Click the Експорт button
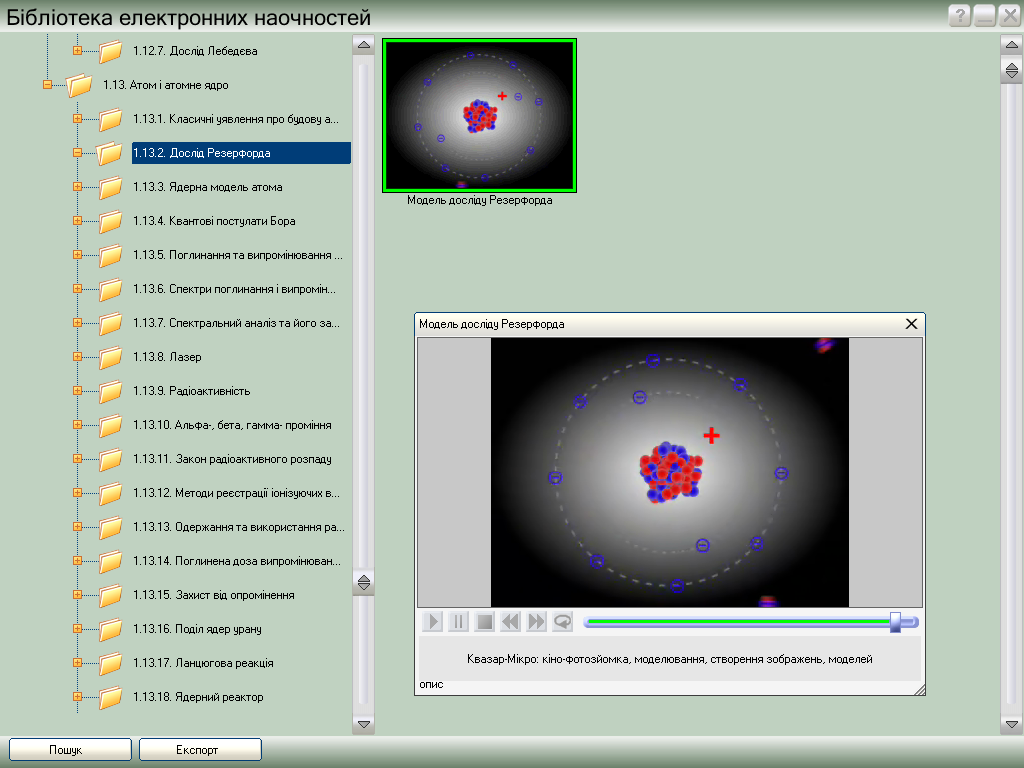The height and width of the screenshot is (768, 1024). 200,750
